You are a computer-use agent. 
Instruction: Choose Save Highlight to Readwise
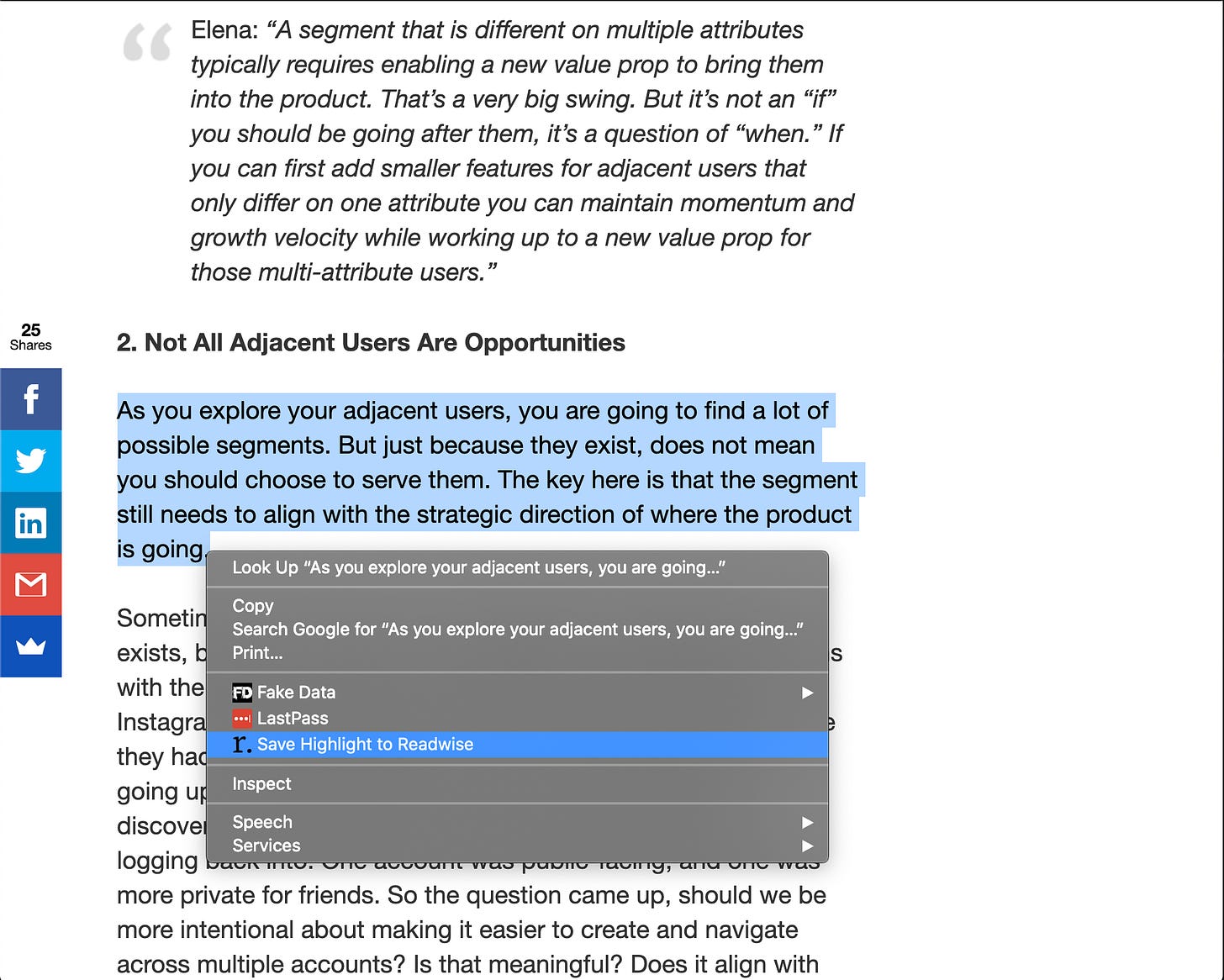pos(517,745)
